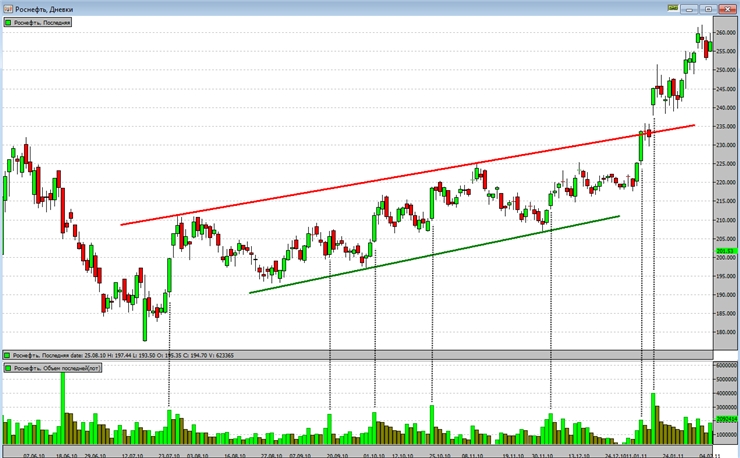The height and width of the screenshot is (458, 740).
Task: Click the 'Роснефть, Дневки' window title bar
Action: (300, 7)
